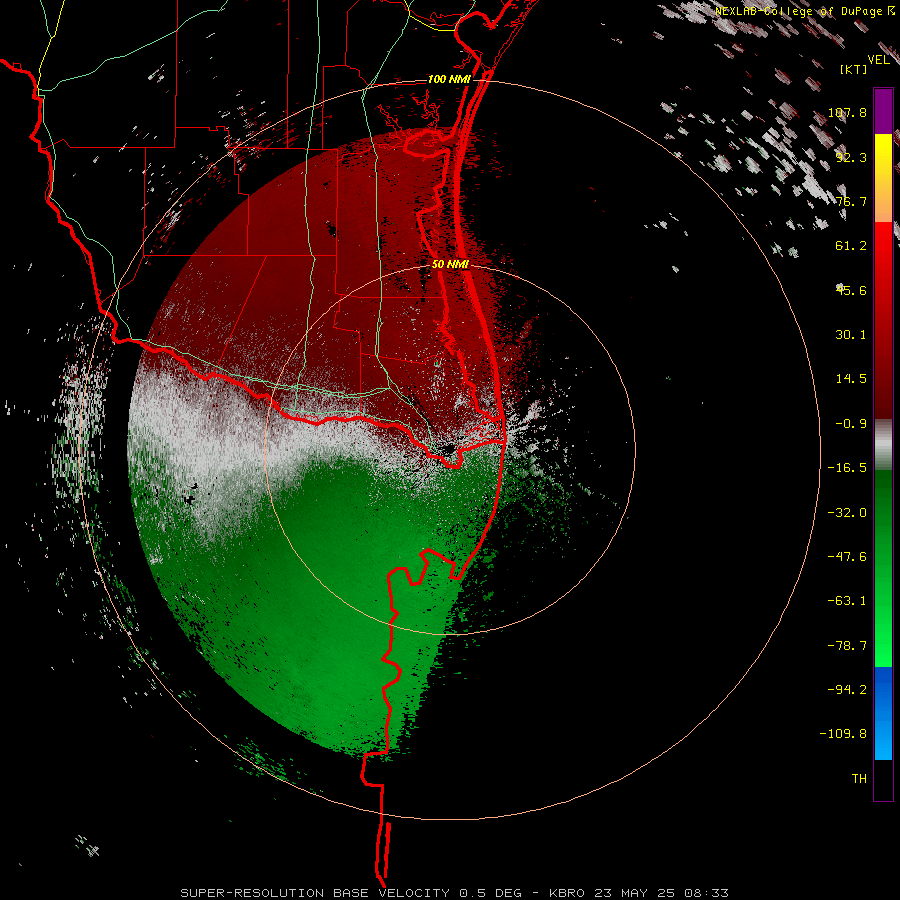Select the 30.1 scale value
Image resolution: width=900 pixels, height=900 pixels.
pos(851,335)
